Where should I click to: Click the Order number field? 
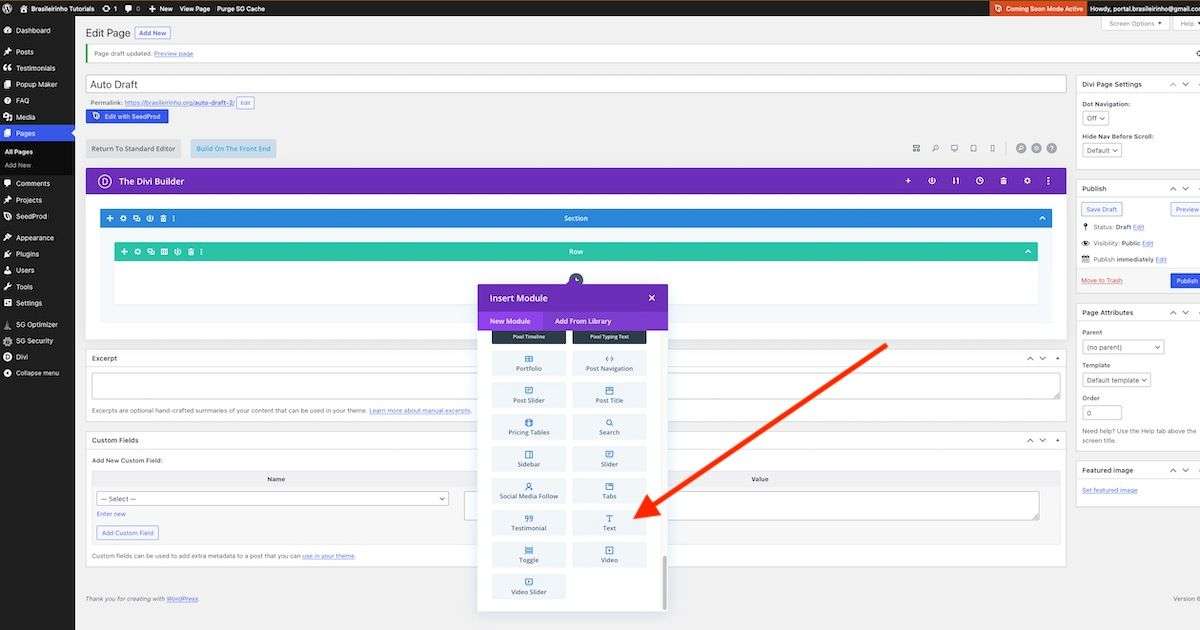pos(1102,412)
